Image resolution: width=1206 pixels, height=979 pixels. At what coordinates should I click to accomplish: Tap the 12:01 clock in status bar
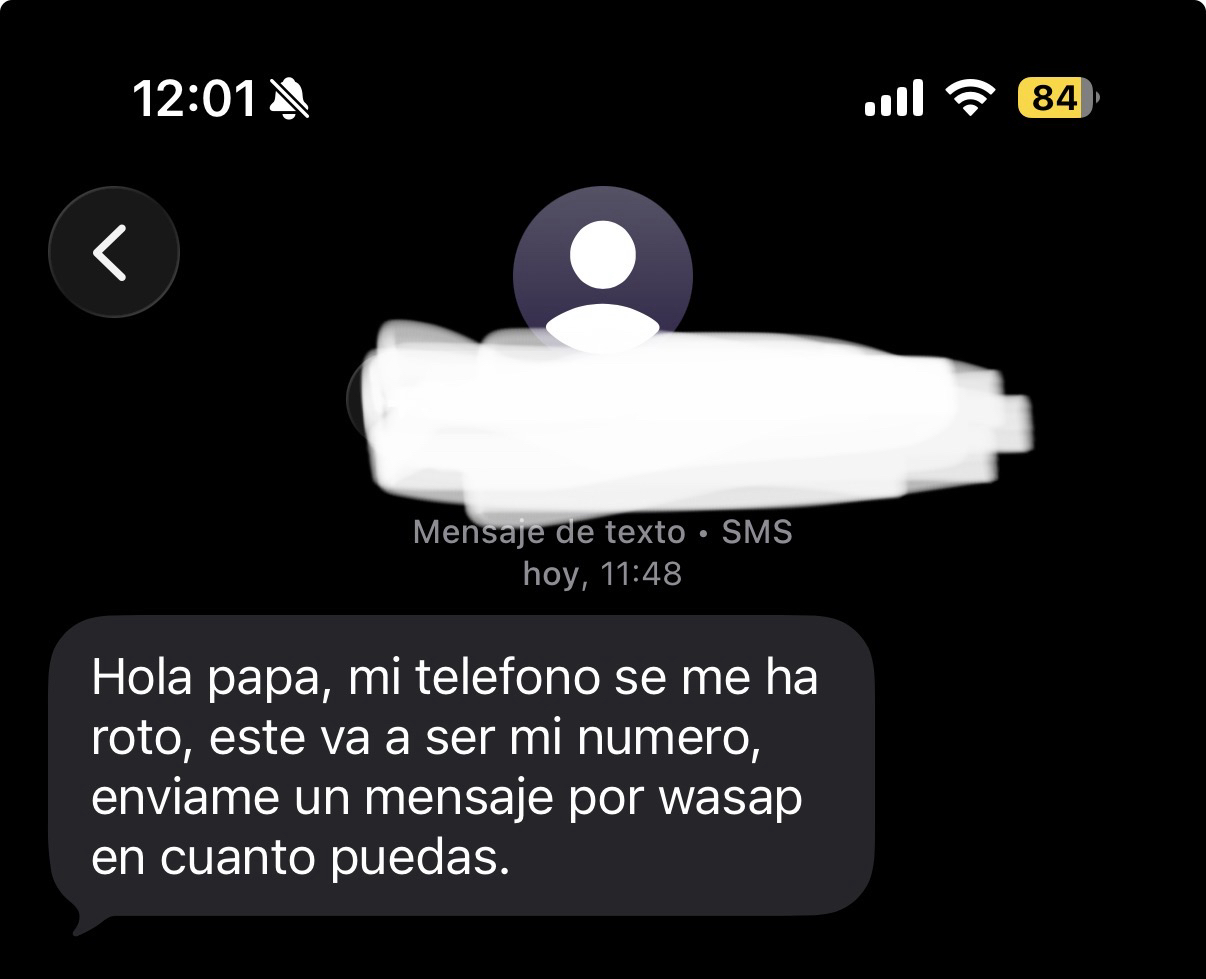coord(195,99)
